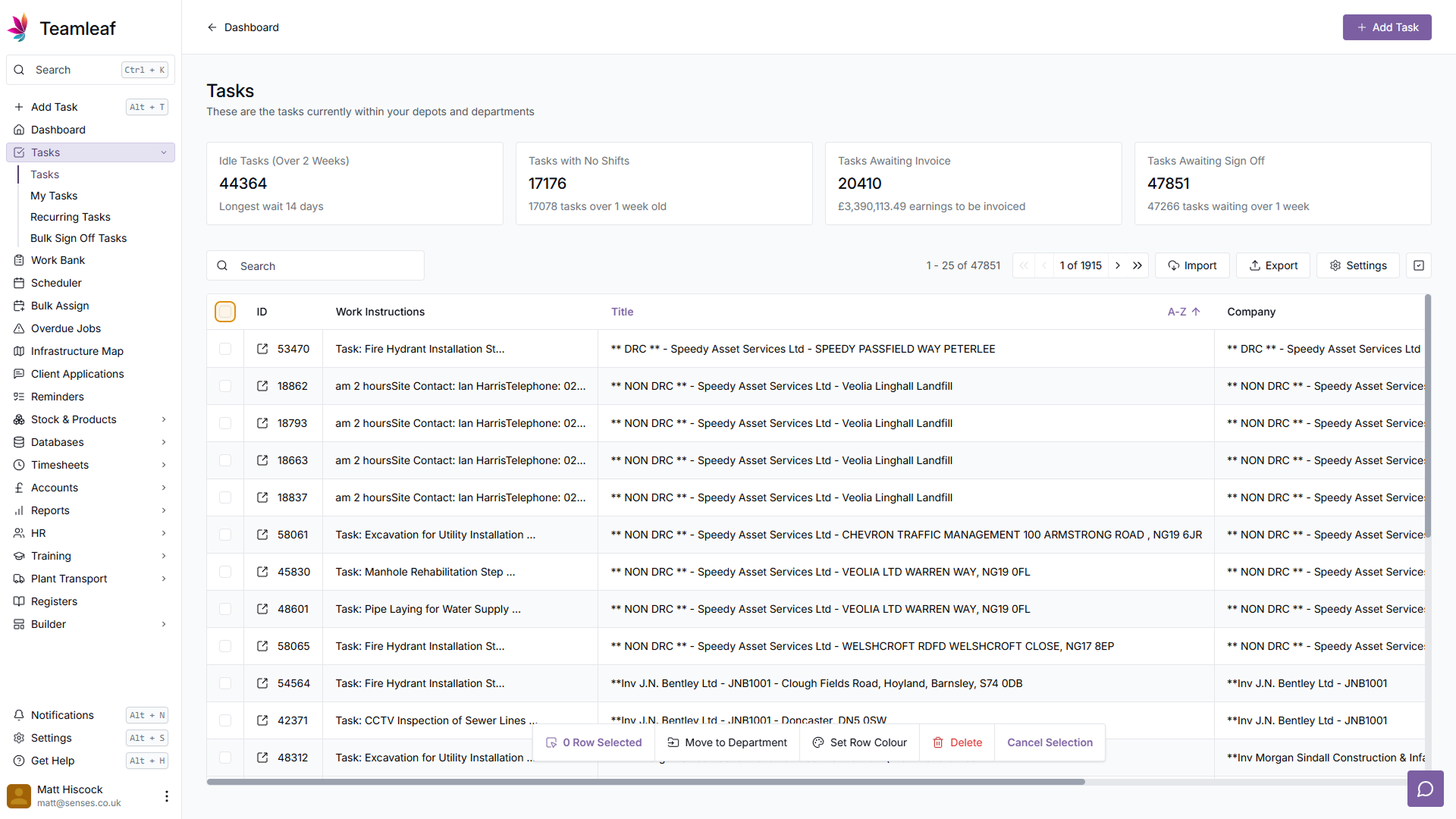Image resolution: width=1456 pixels, height=819 pixels.
Task: Click the horizontal table scrollbar
Action: 646,782
